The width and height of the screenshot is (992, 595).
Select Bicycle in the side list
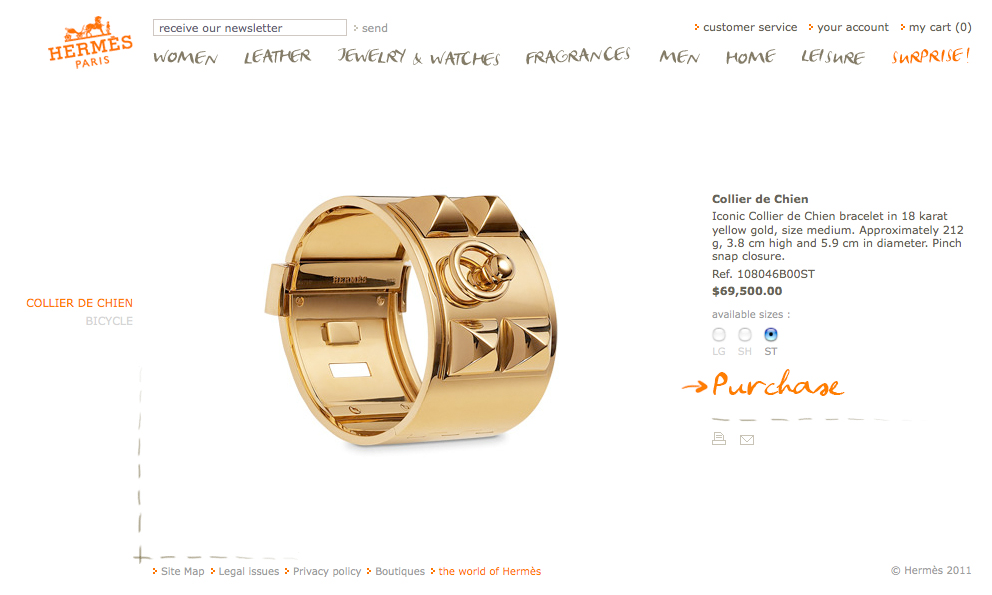click(109, 321)
